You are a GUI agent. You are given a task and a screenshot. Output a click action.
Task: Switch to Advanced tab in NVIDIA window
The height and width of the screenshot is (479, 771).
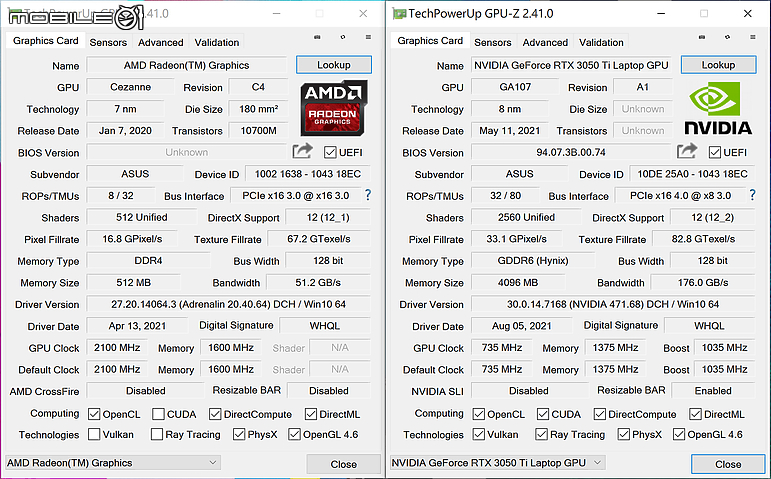pyautogui.click(x=545, y=42)
